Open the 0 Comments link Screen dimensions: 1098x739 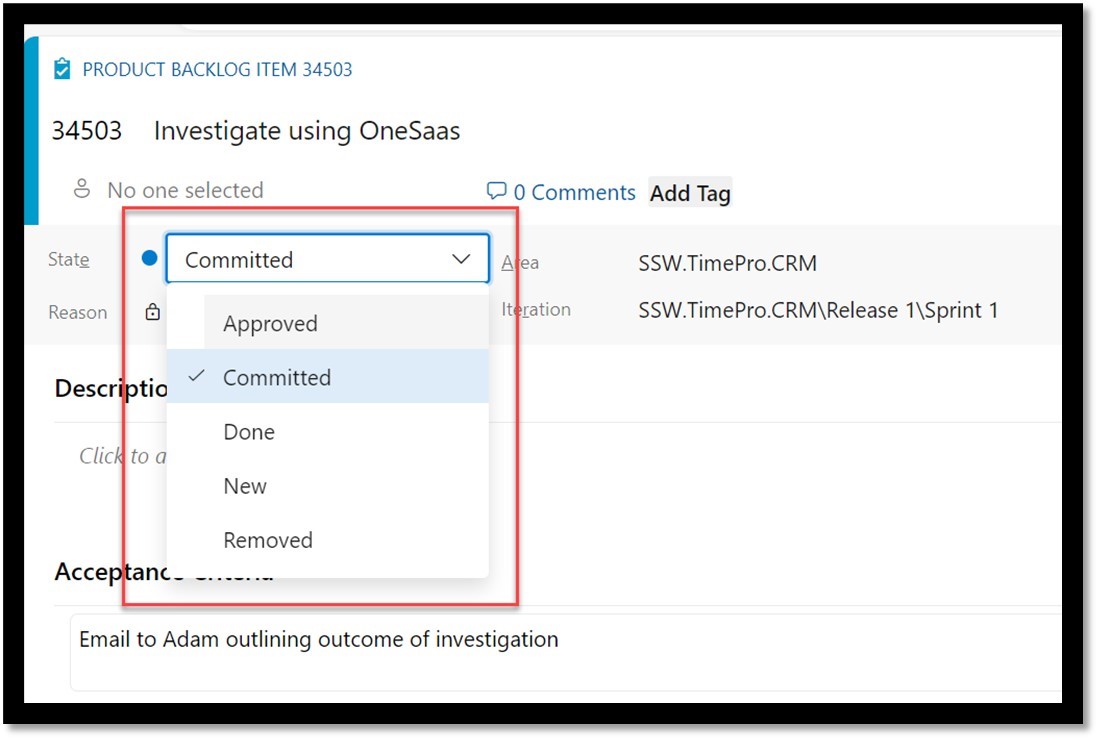574,193
